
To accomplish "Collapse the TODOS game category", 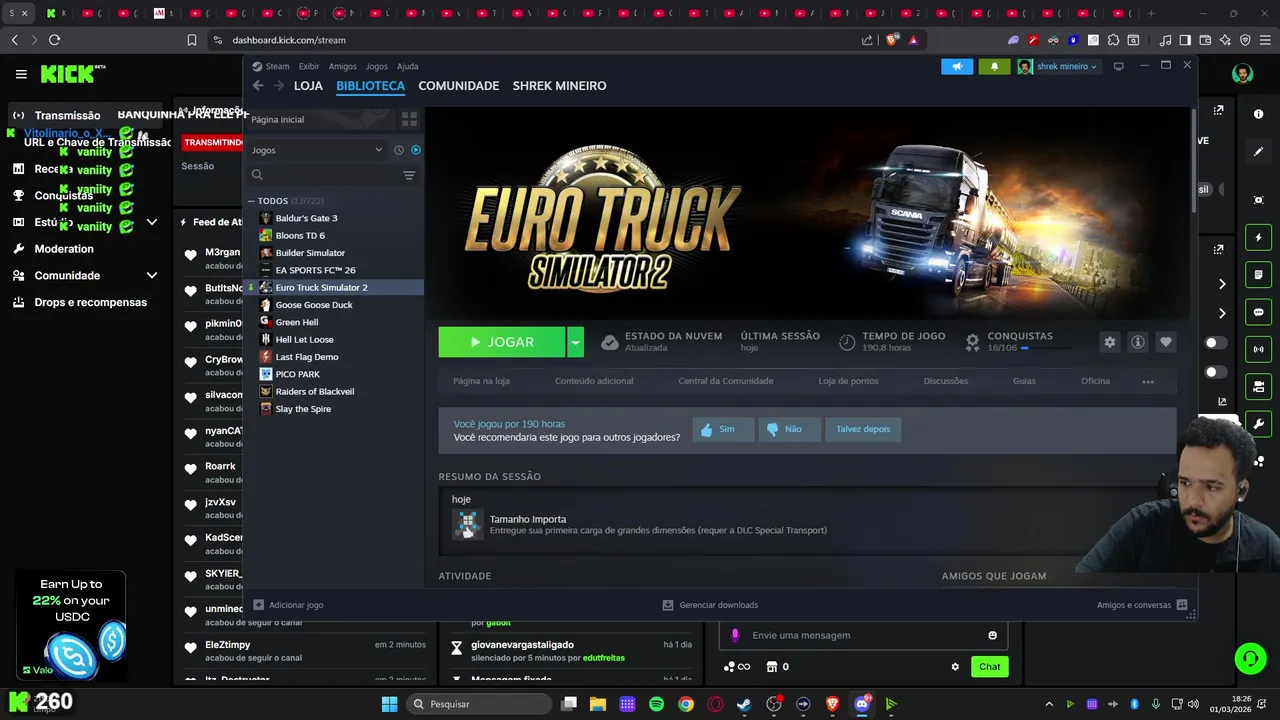I will click(251, 201).
